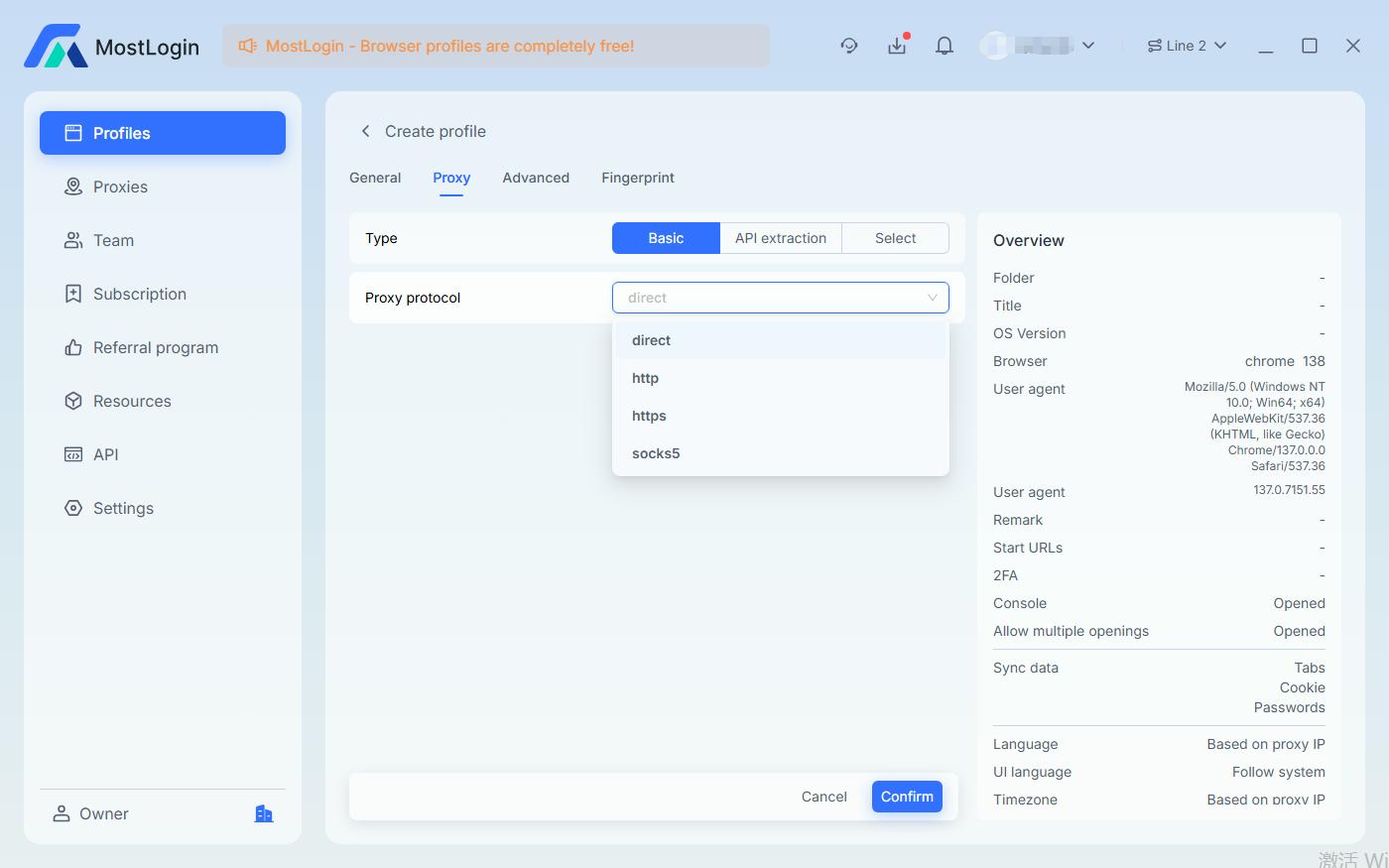Click the announcement megaphone icon

click(x=248, y=46)
